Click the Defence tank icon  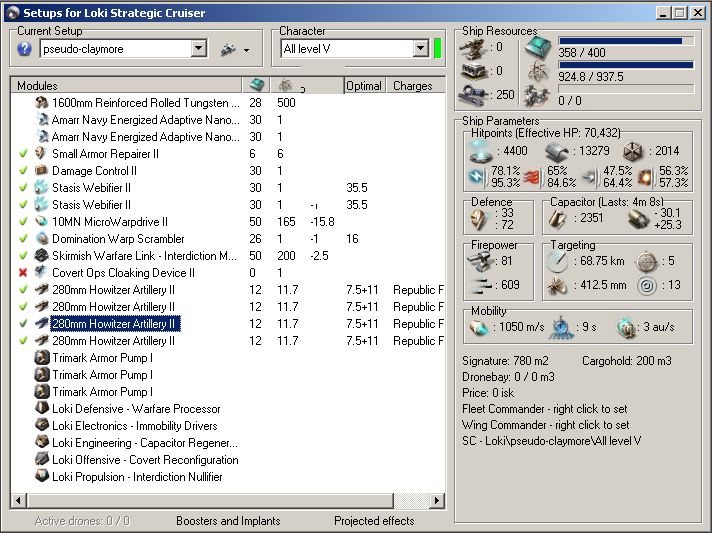click(x=482, y=220)
